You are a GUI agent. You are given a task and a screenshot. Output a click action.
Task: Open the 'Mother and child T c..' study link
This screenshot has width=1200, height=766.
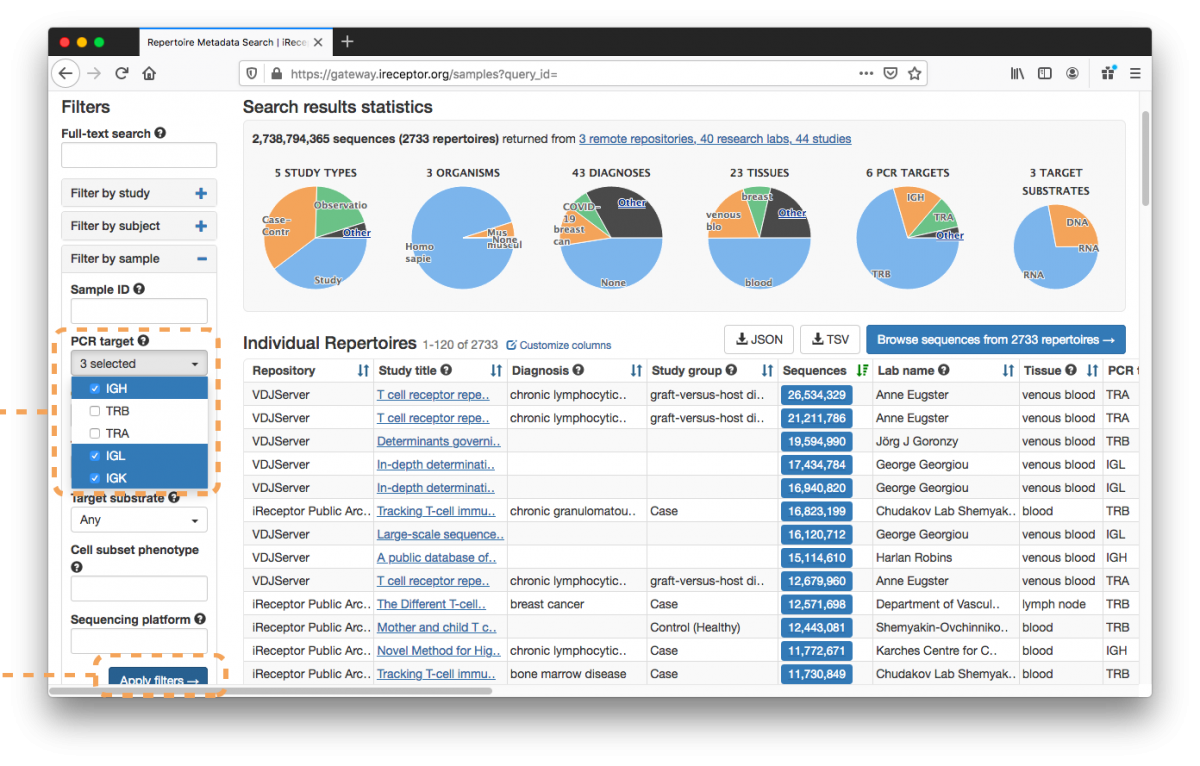click(436, 627)
